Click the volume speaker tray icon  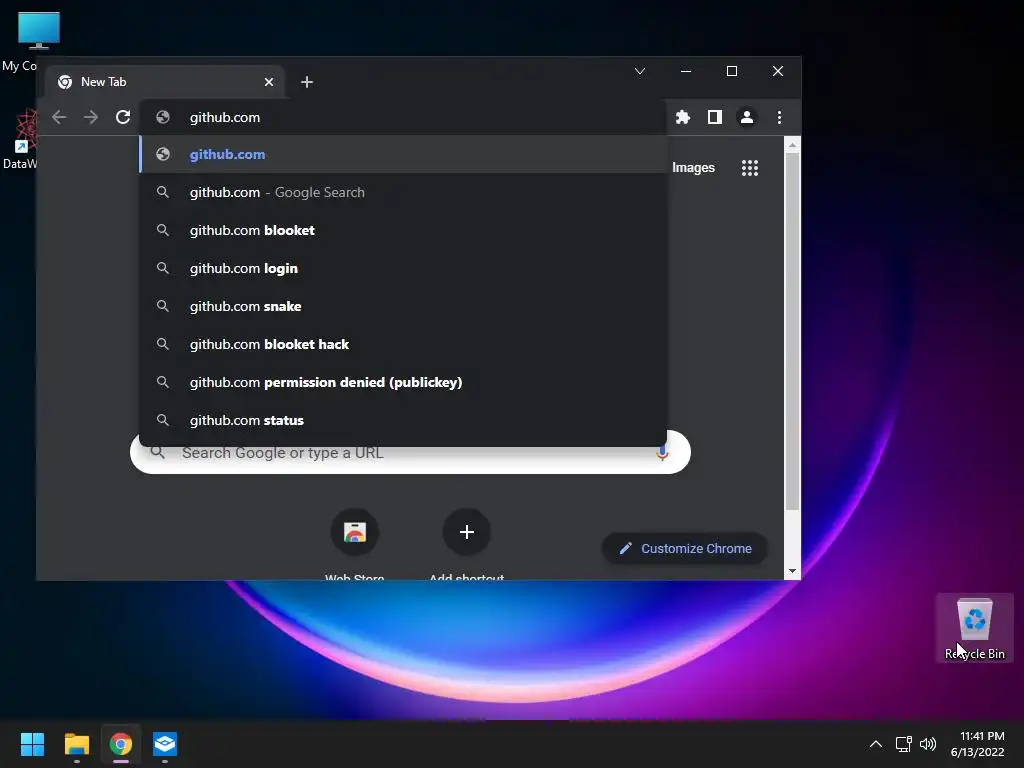[927, 744]
